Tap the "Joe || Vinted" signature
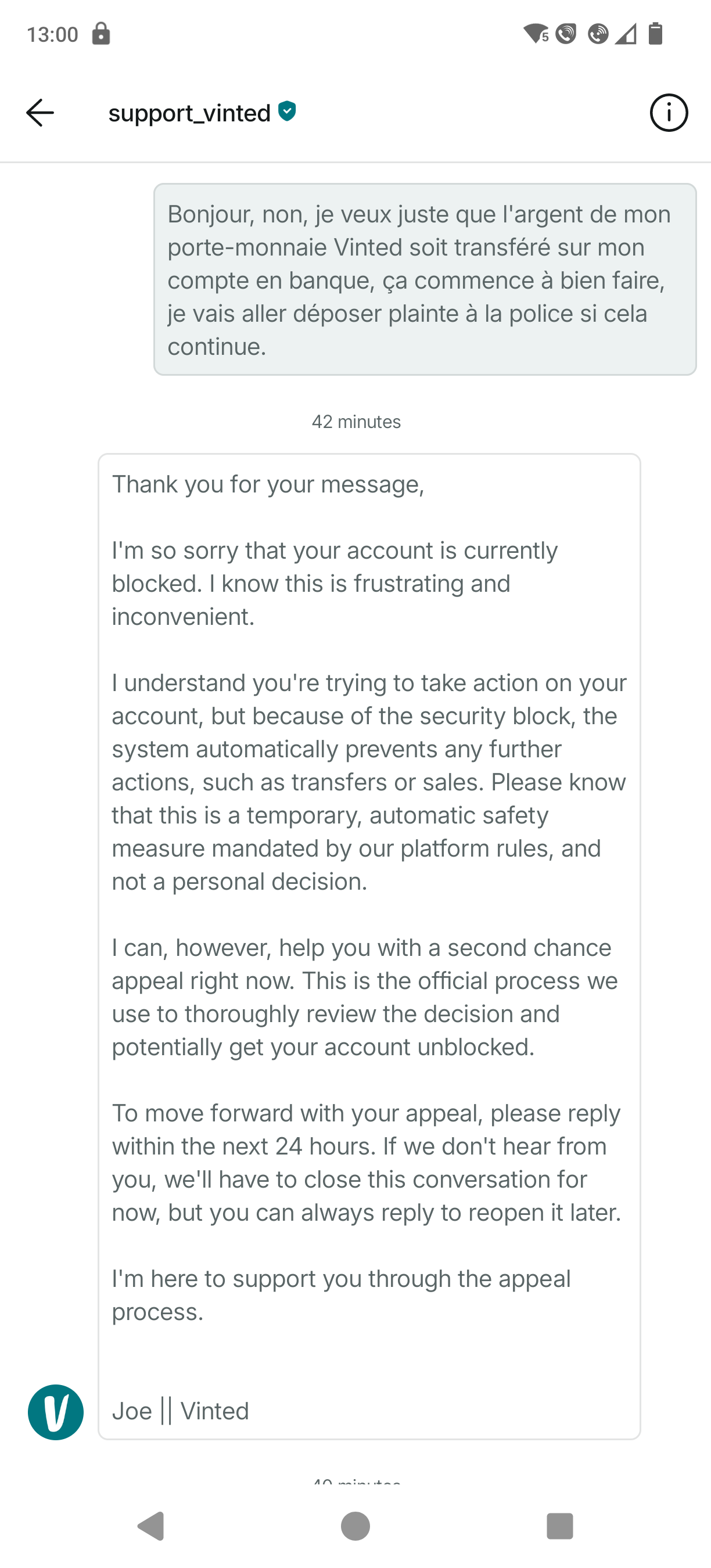This screenshot has width=711, height=1568. click(x=181, y=1411)
